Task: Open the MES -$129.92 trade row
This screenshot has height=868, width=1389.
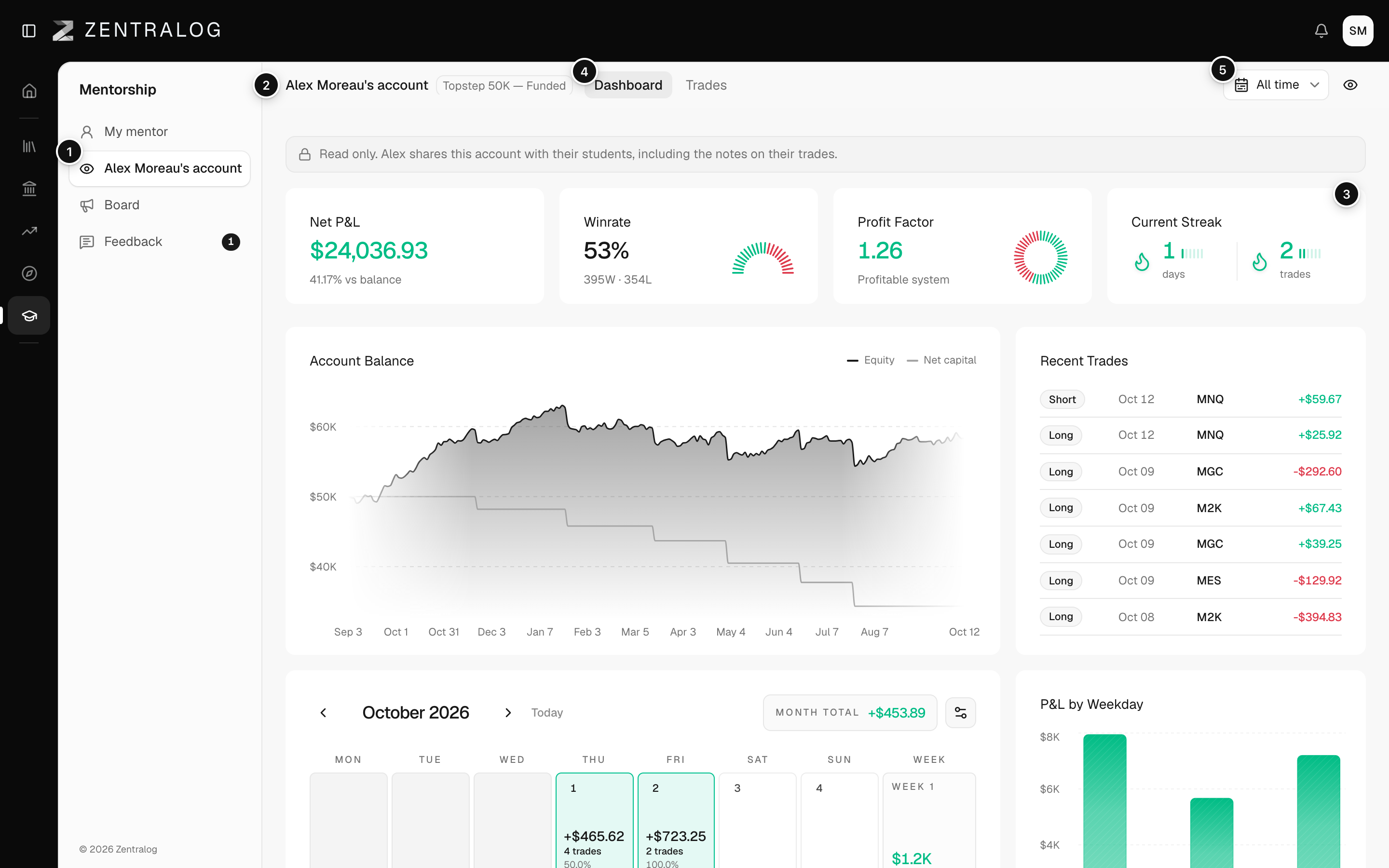Action: 1190,581
